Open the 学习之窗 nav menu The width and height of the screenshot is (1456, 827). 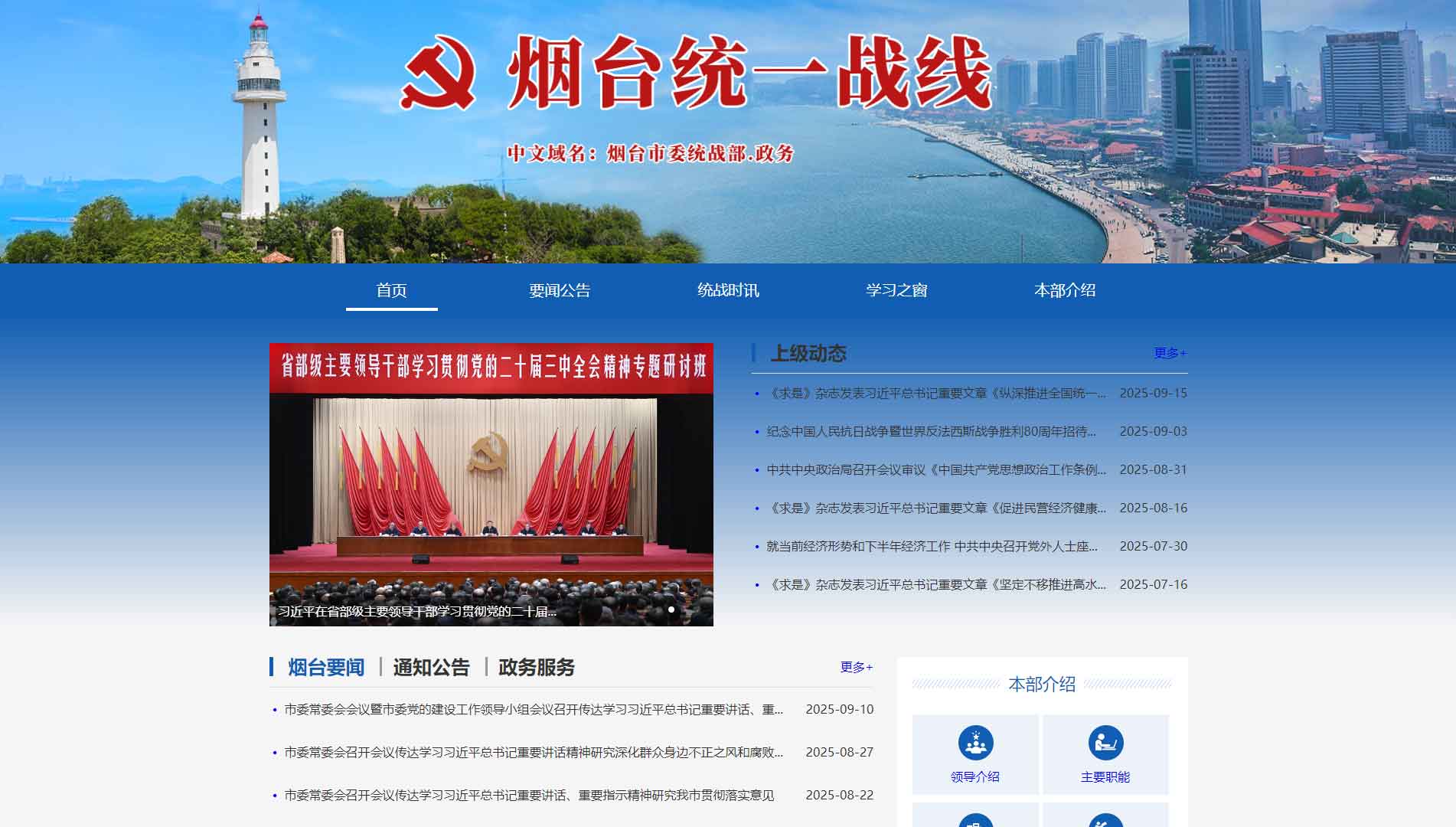(x=896, y=290)
